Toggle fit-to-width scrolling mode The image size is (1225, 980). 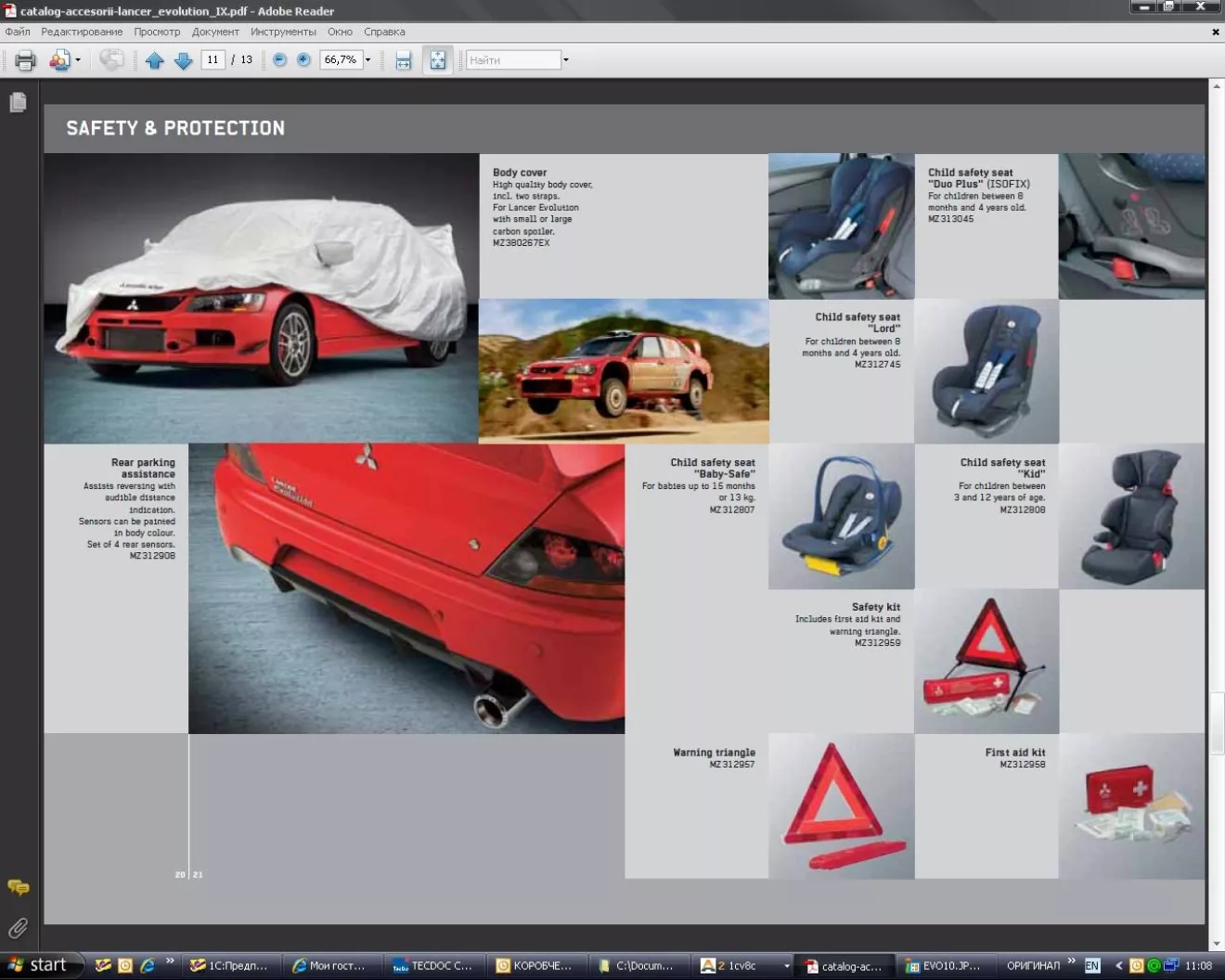[x=404, y=60]
